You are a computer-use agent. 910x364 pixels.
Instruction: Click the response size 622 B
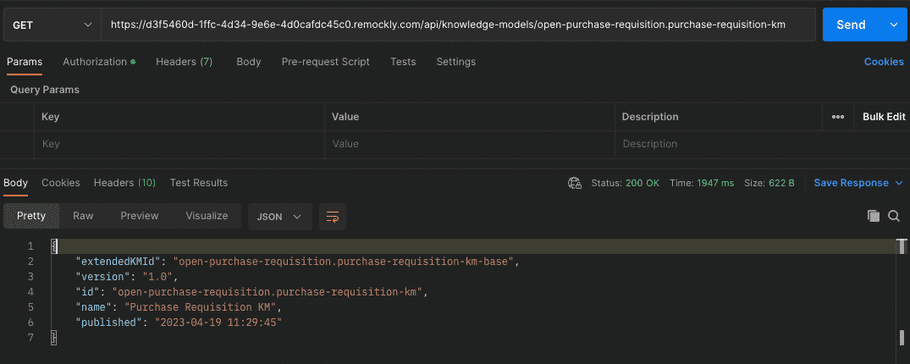point(781,183)
